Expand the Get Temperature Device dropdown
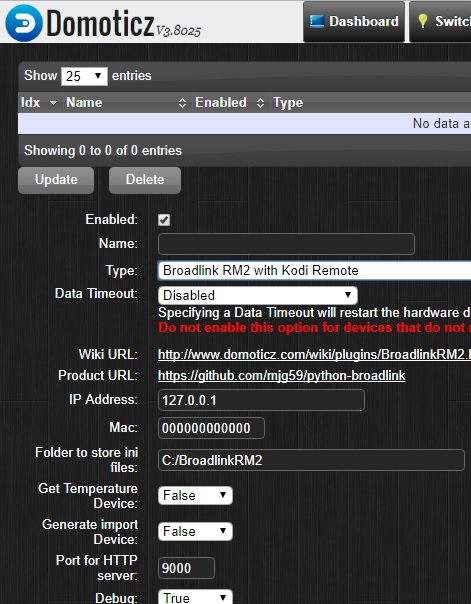 [x=195, y=495]
